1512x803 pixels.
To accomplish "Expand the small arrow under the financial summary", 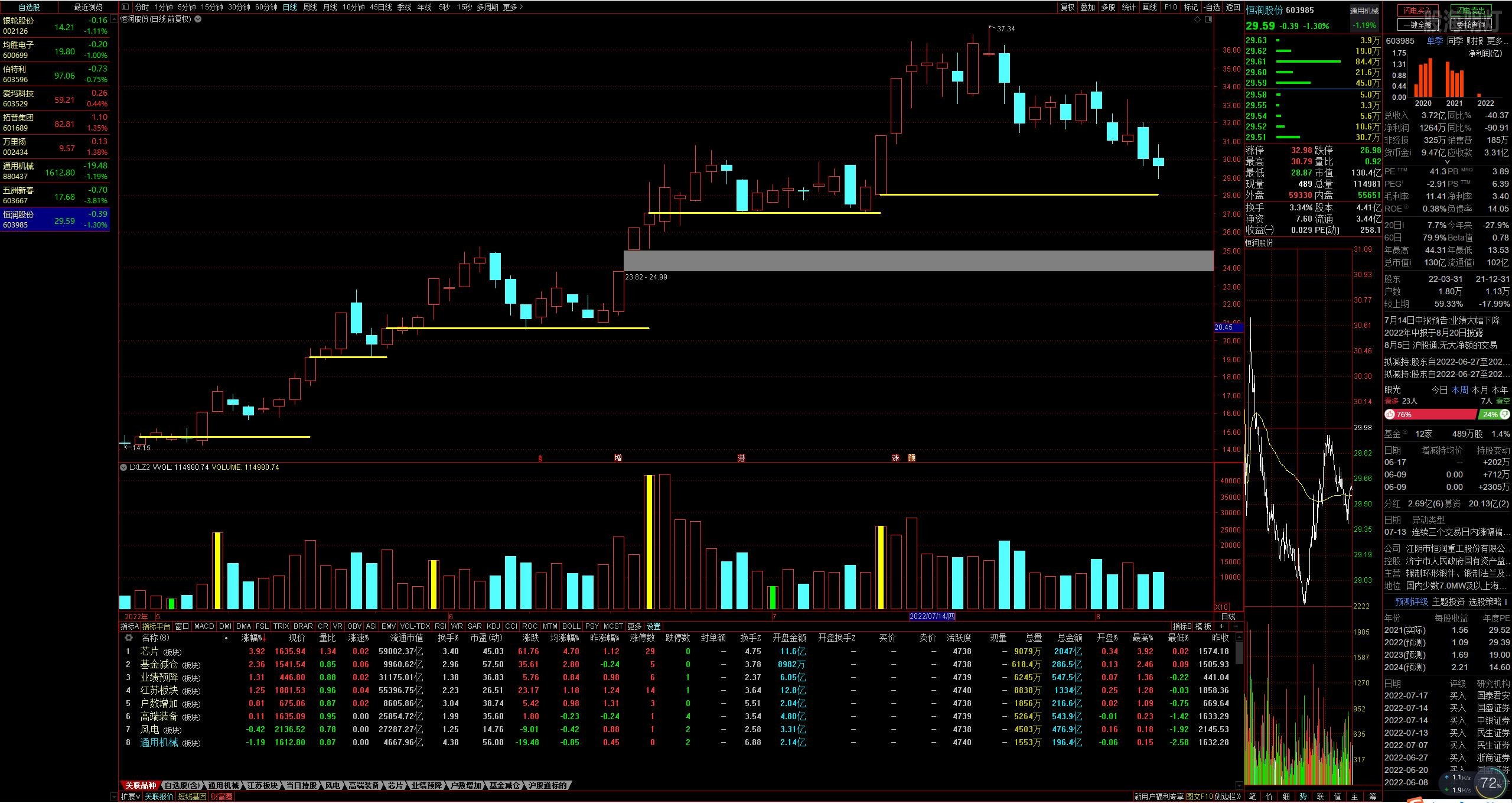I will (1447, 162).
